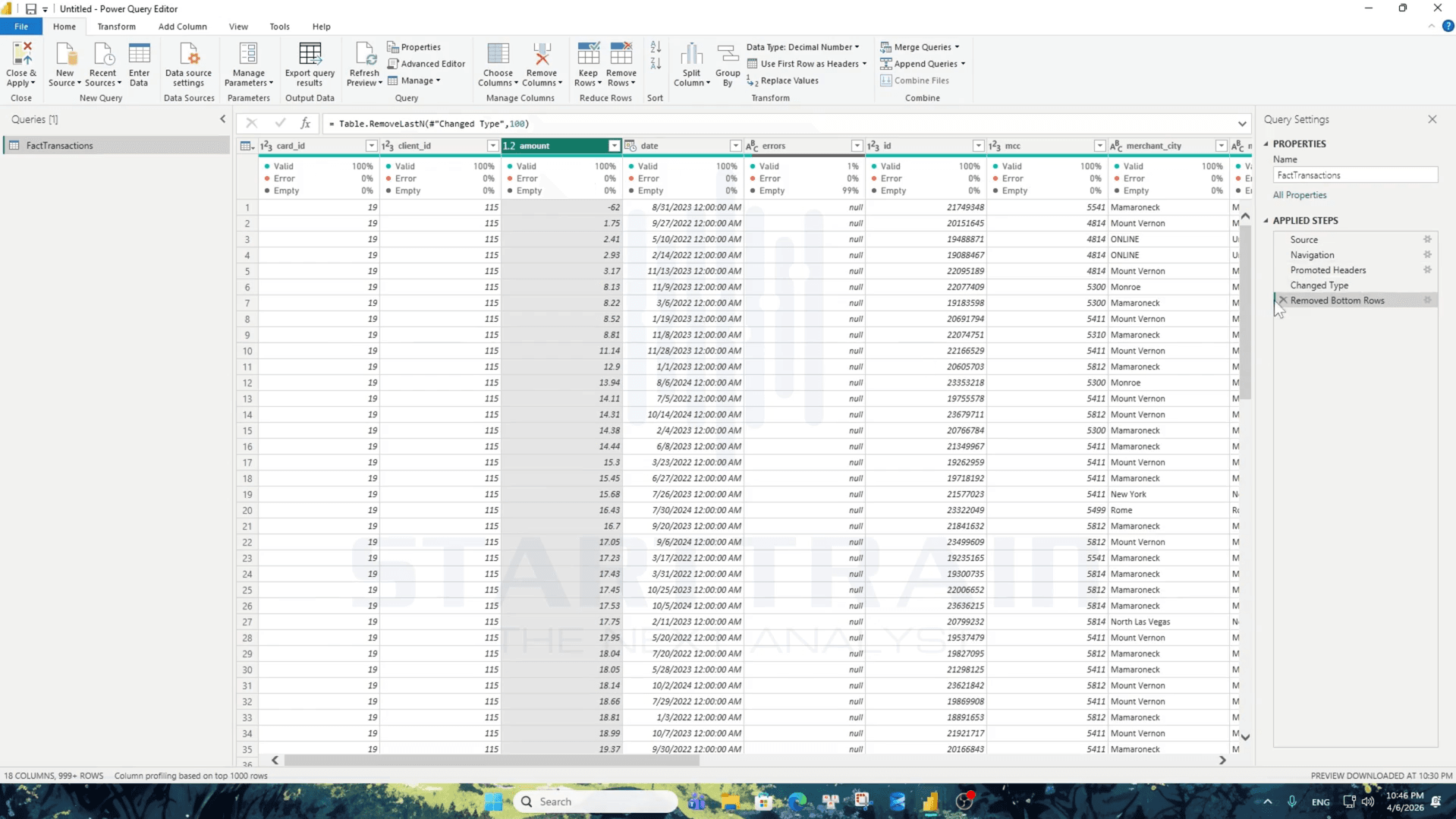1456x819 pixels.
Task: Click the Remove Rows icon
Action: coord(621,54)
